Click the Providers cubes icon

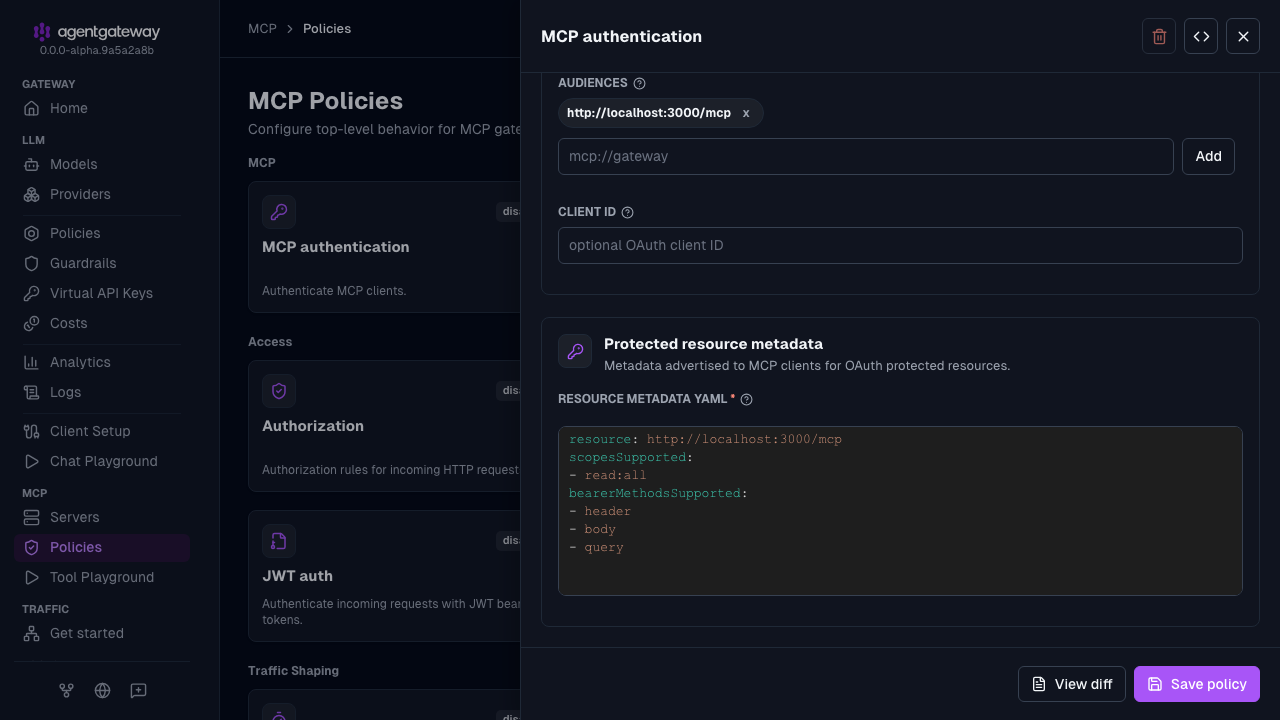pos(31,194)
